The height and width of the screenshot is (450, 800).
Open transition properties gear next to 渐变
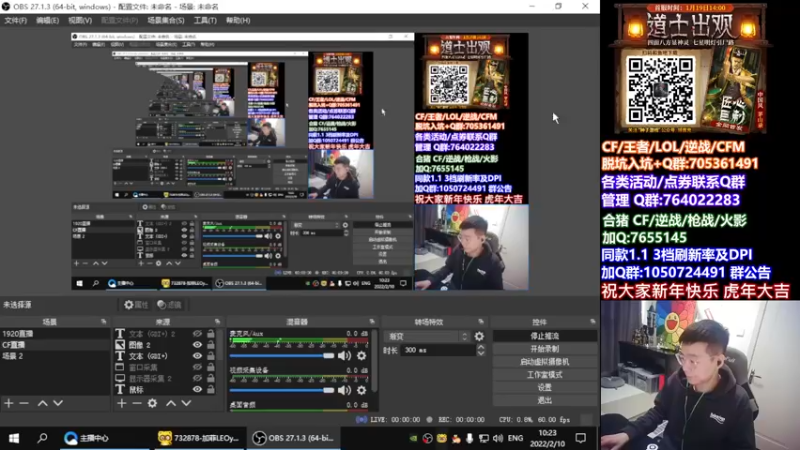point(479,336)
